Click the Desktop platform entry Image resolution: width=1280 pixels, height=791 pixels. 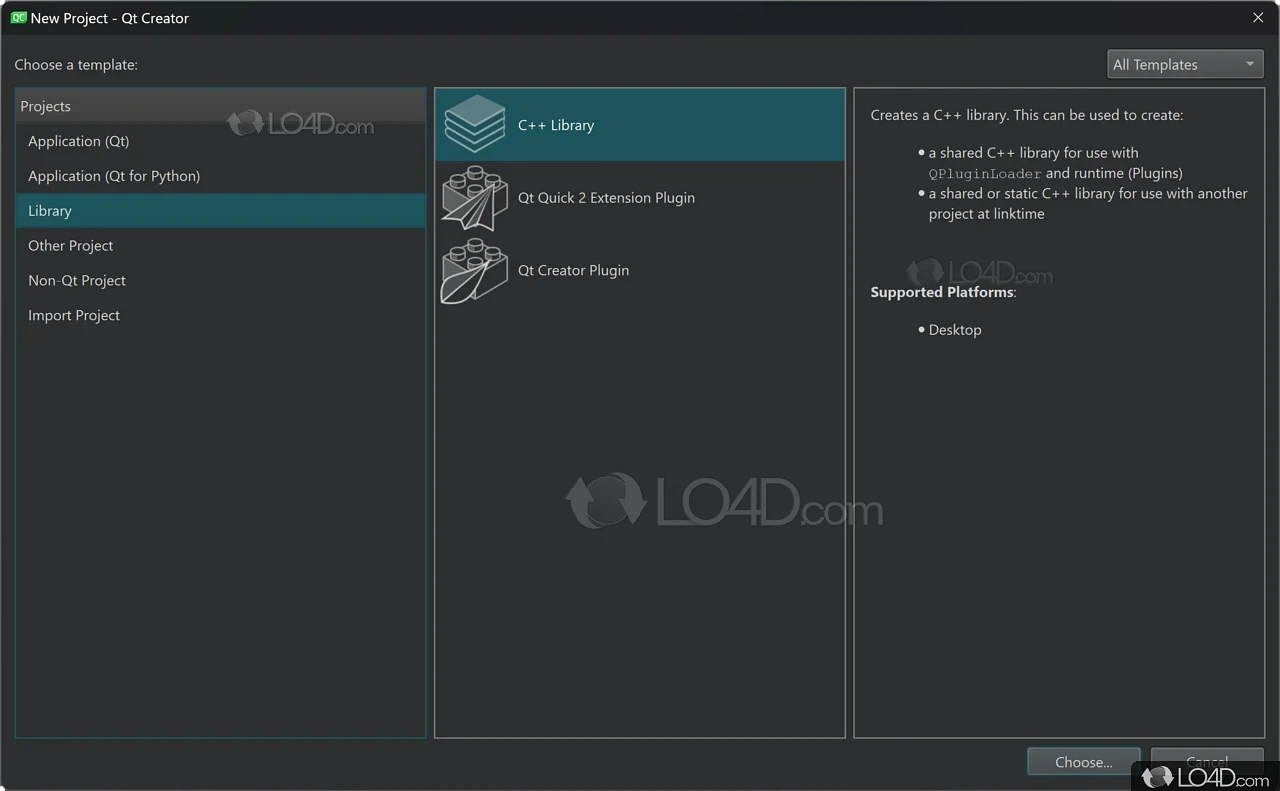[x=955, y=330]
